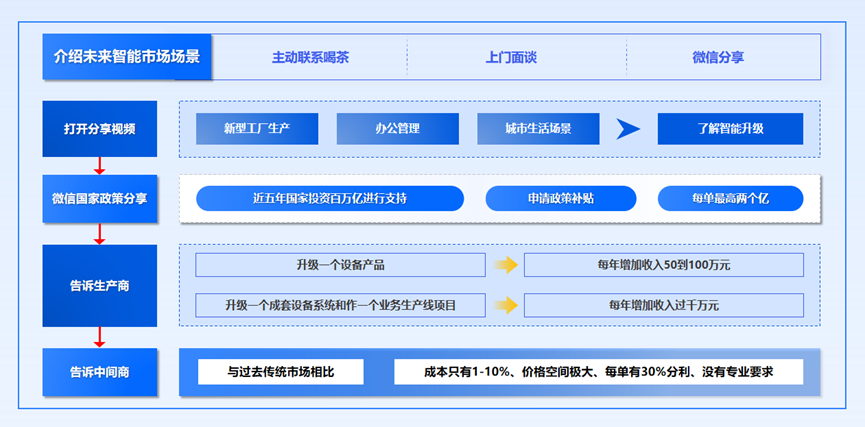
Task: Click the 申请政策补贴 pill
Action: tap(561, 198)
